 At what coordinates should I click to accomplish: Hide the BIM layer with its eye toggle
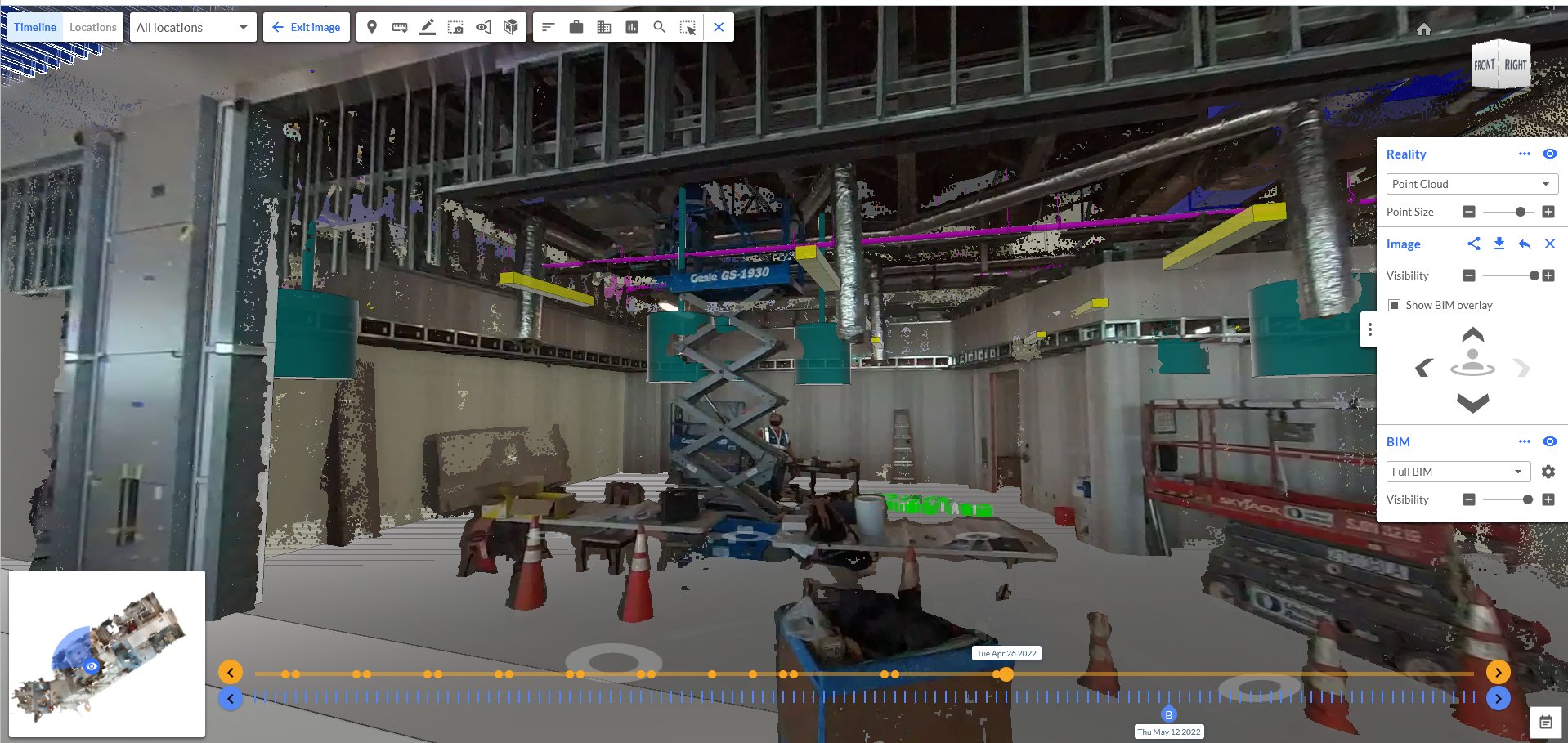[1550, 441]
